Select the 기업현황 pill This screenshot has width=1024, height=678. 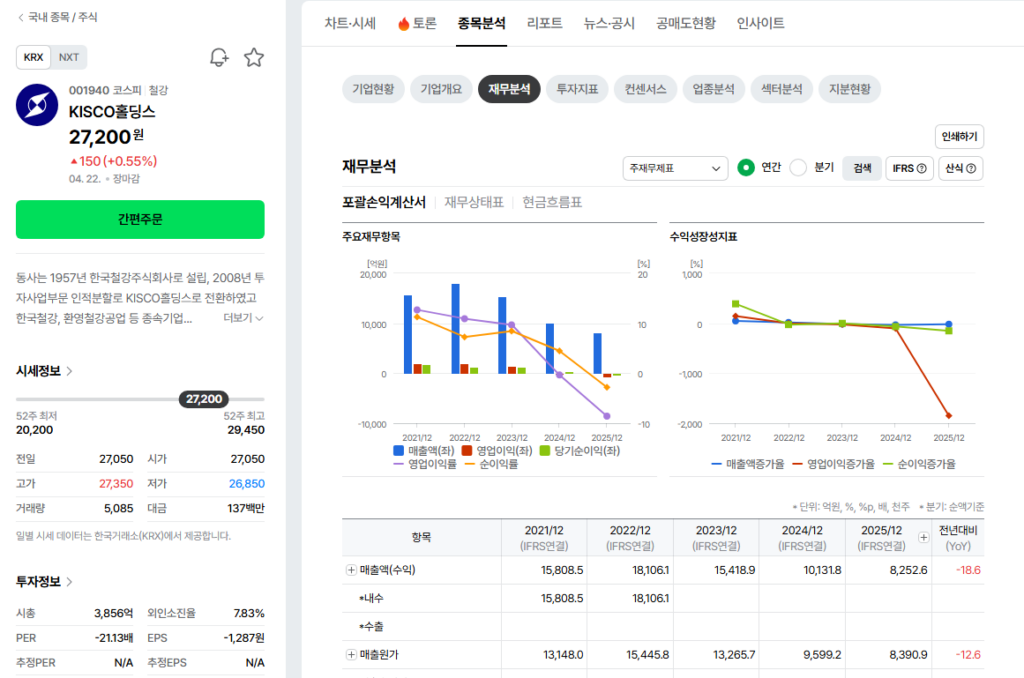[374, 89]
